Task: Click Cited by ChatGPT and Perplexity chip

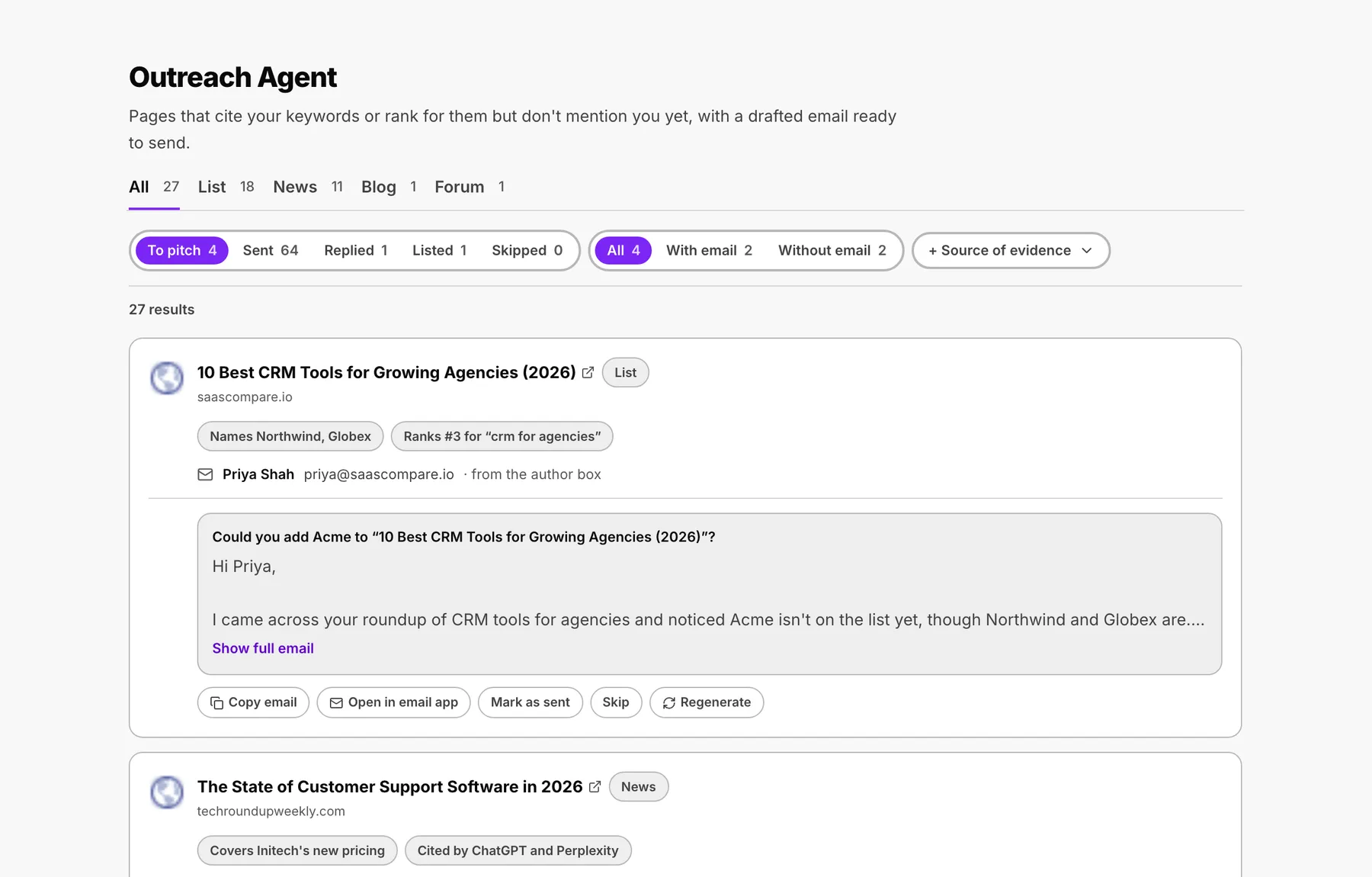Action: click(518, 850)
